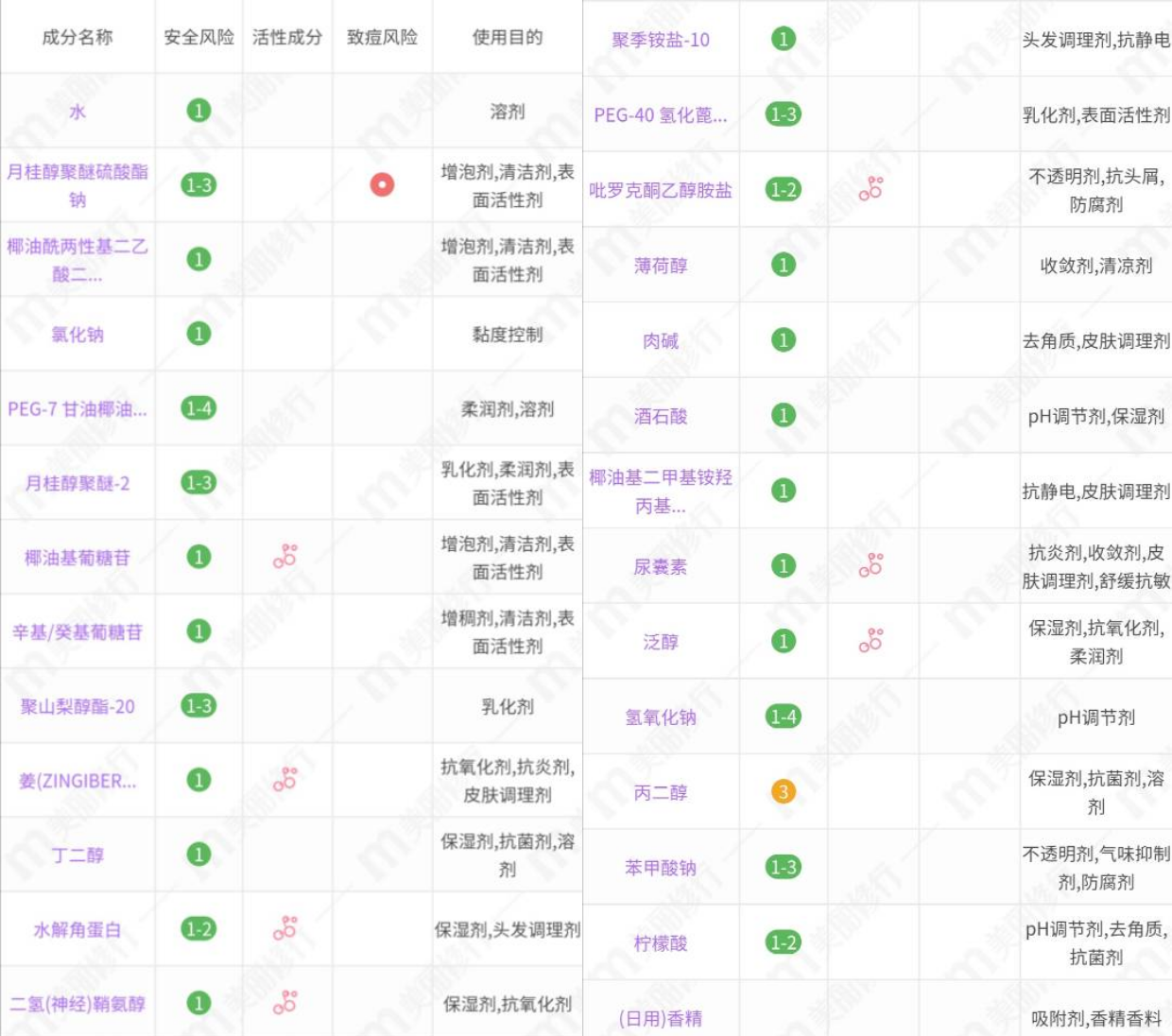Click the 1-4 safety badge for PEG-7 甘油椰油酸酯
Screen dimensions: 1172x1036
click(x=198, y=408)
